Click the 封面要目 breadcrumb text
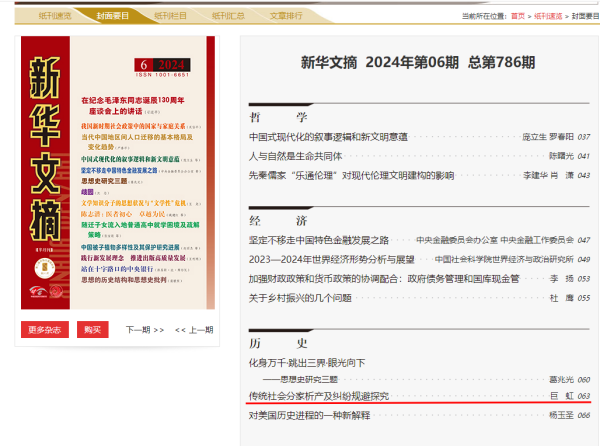The width and height of the screenshot is (600, 446). click(x=585, y=16)
